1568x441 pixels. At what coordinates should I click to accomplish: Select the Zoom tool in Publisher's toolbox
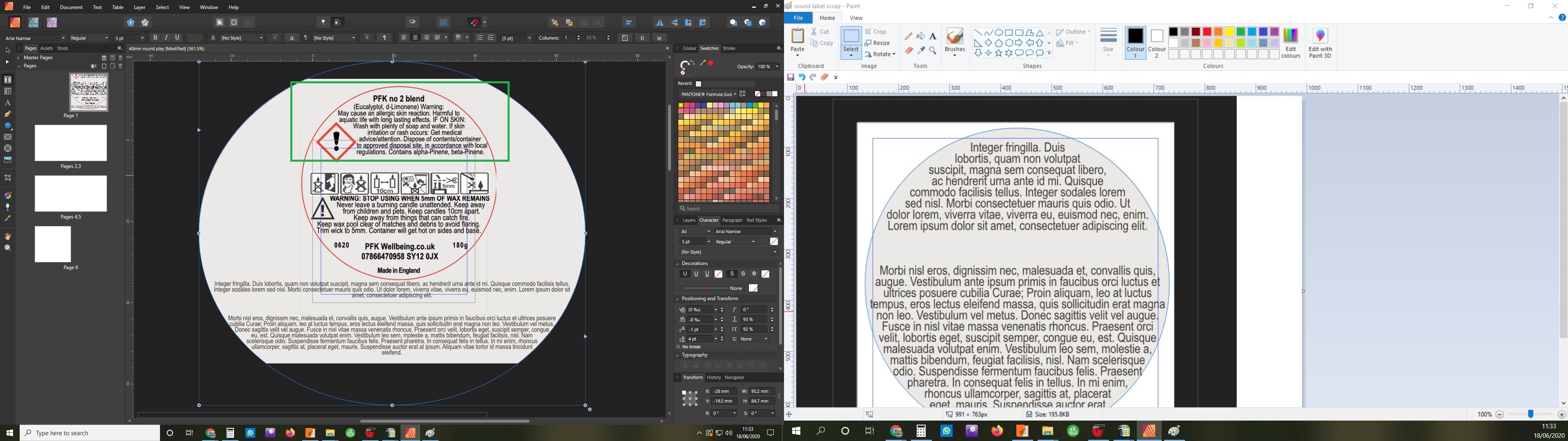(8, 248)
